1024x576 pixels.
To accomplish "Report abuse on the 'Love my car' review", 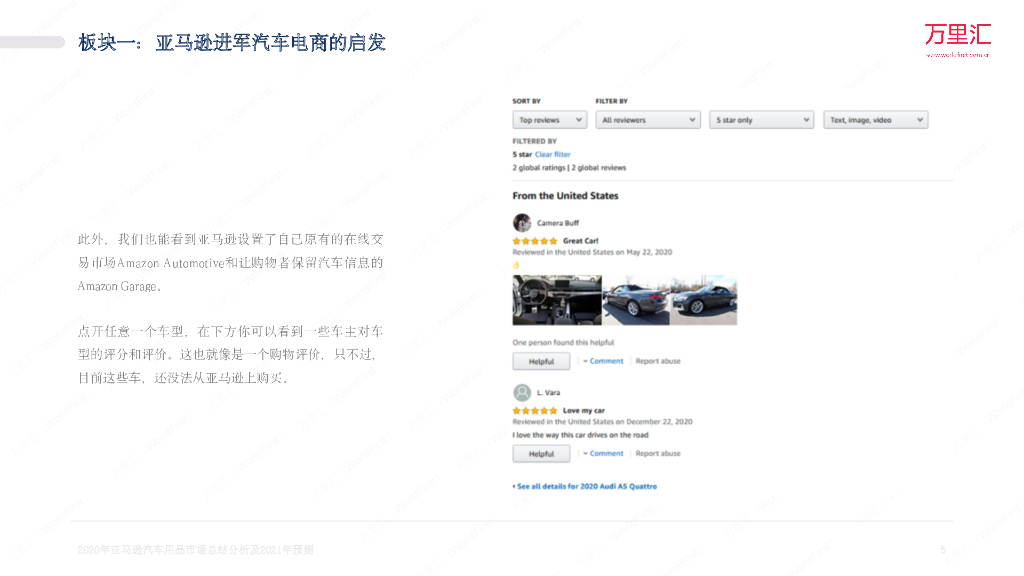I will 658,453.
